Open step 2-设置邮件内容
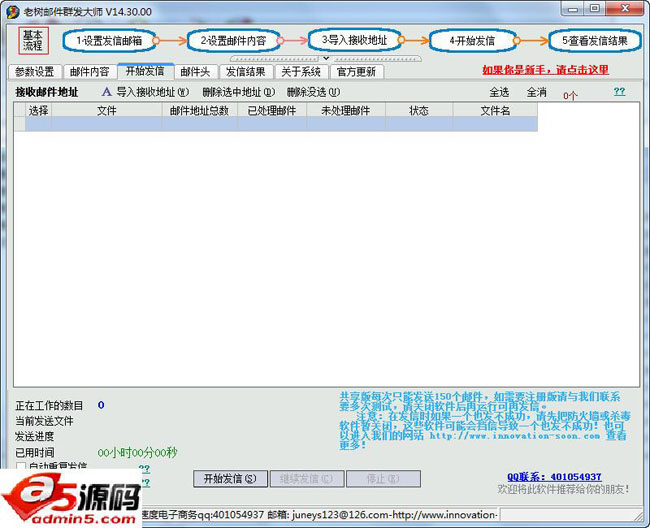 (x=233, y=41)
